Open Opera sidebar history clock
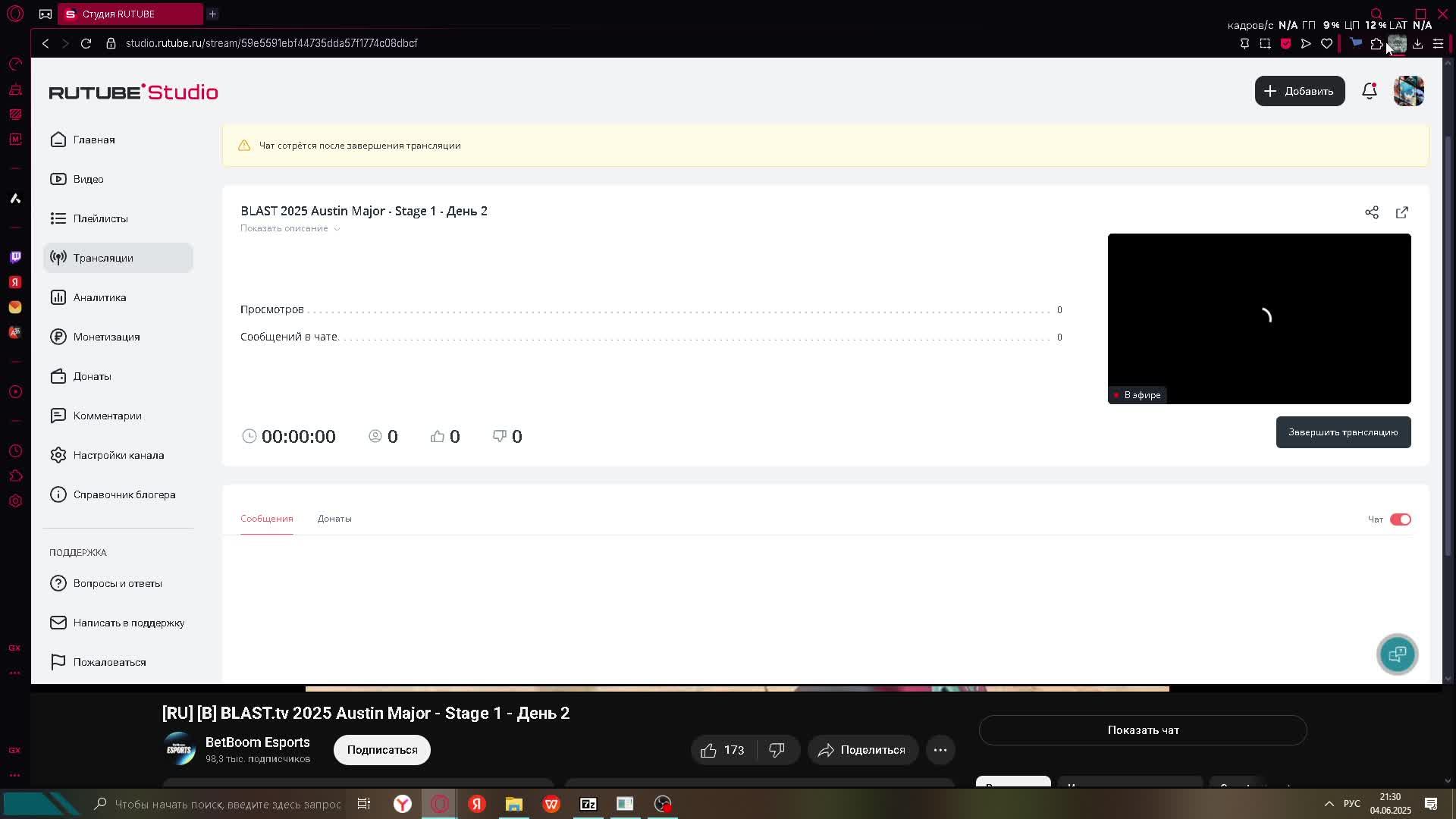1456x819 pixels. tap(15, 451)
